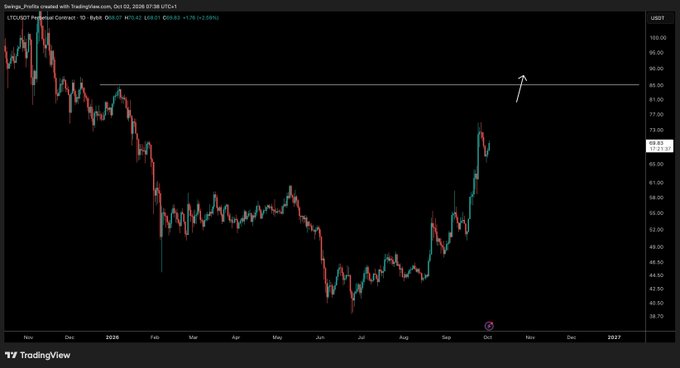680x368 pixels.
Task: Click the 'created with TradingView.com' header text
Action: [x=76, y=7]
